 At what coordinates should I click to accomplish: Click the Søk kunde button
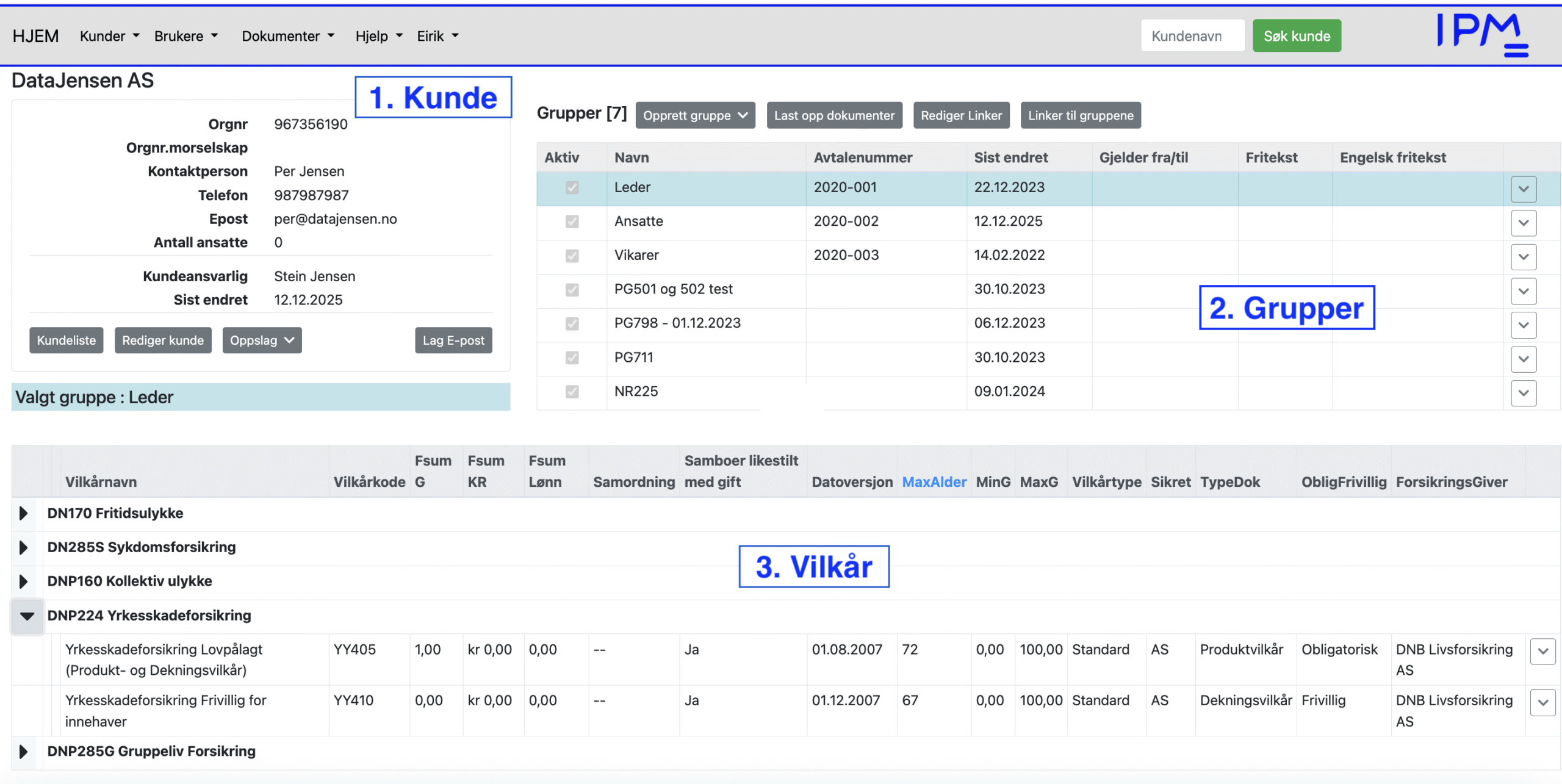(x=1297, y=36)
